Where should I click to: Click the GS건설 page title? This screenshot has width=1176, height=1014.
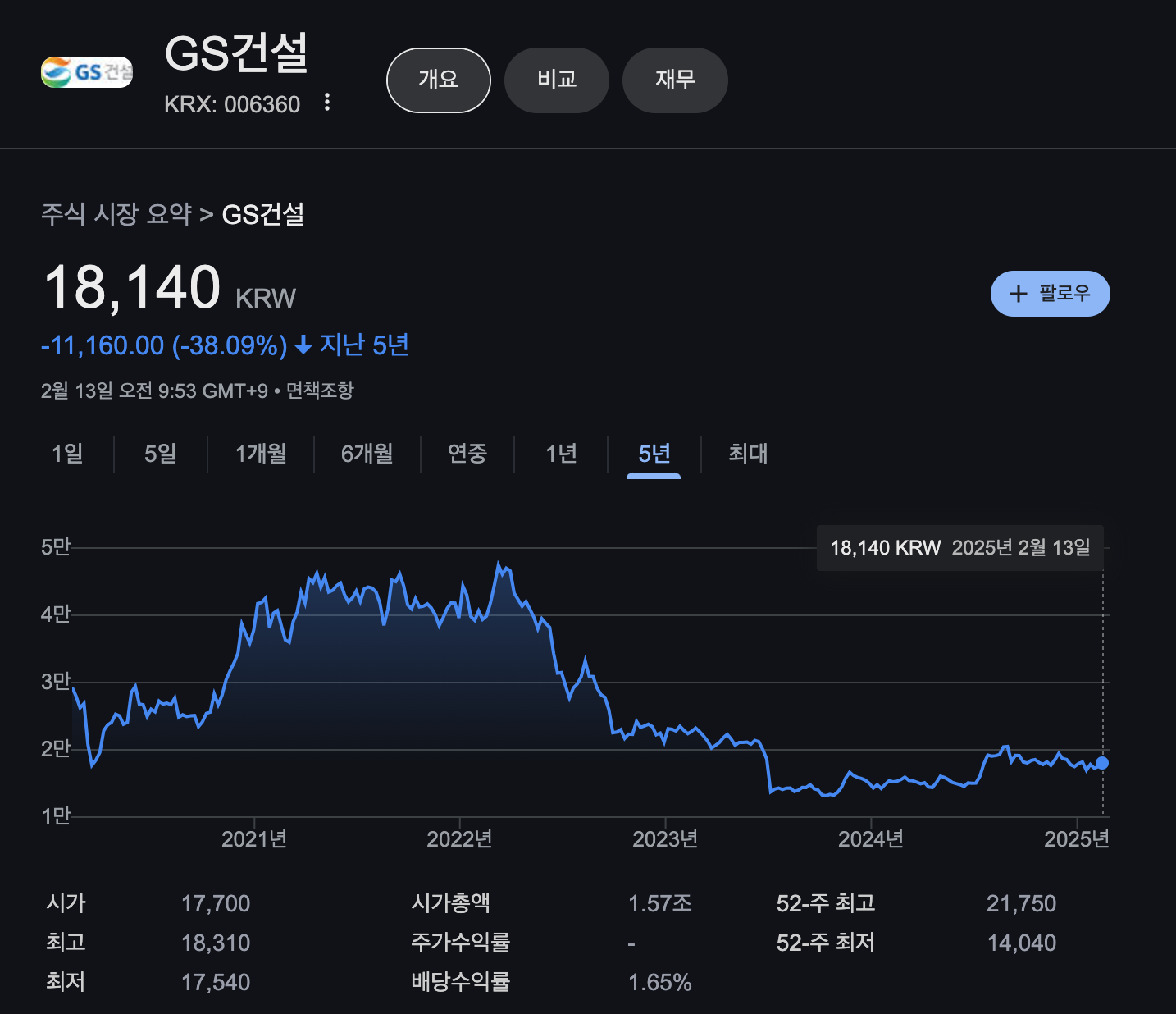coord(236,53)
